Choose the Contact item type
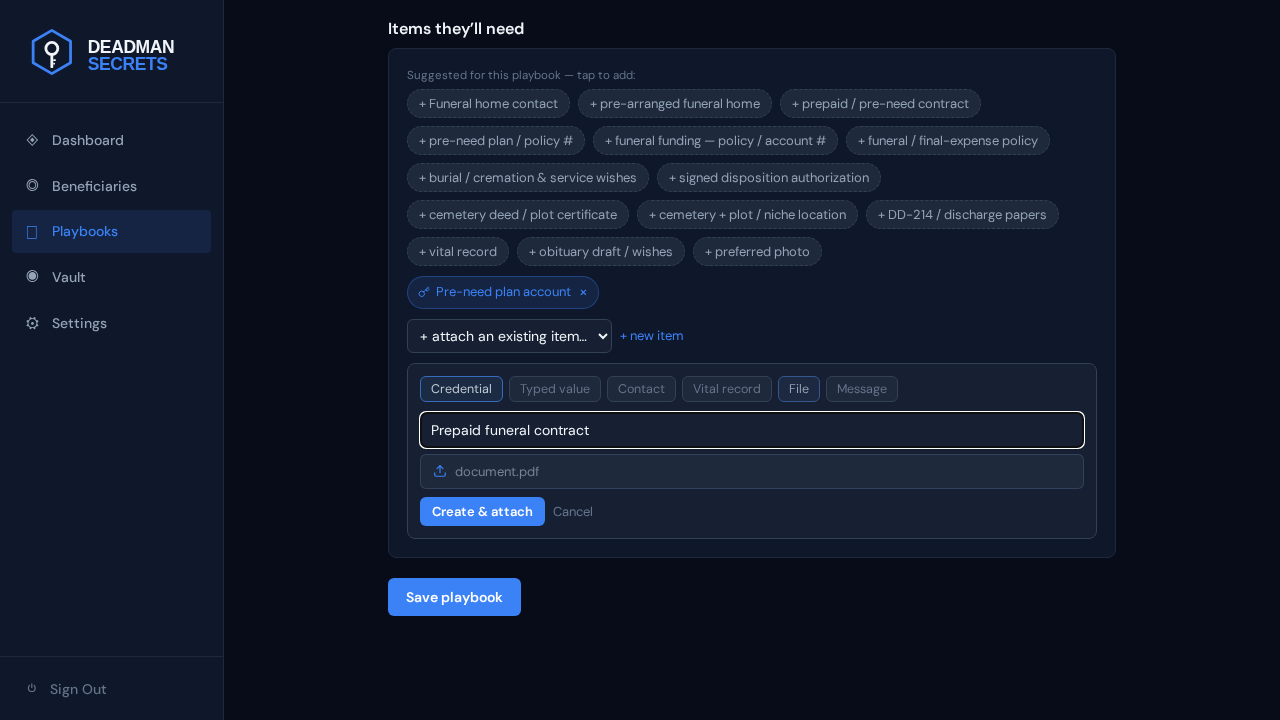The width and height of the screenshot is (1280, 720). 641,389
